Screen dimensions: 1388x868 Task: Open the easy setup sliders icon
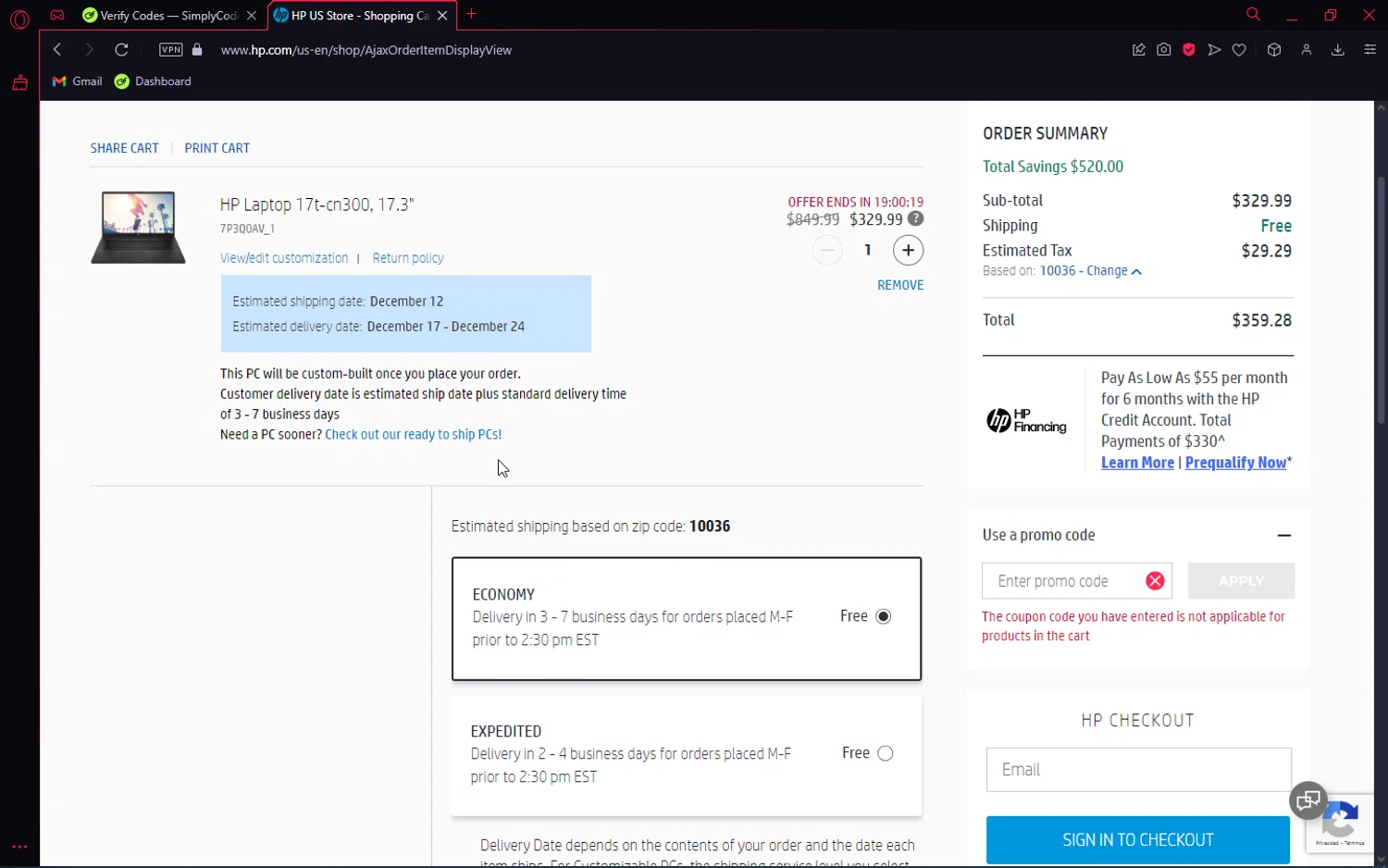pos(1370,50)
